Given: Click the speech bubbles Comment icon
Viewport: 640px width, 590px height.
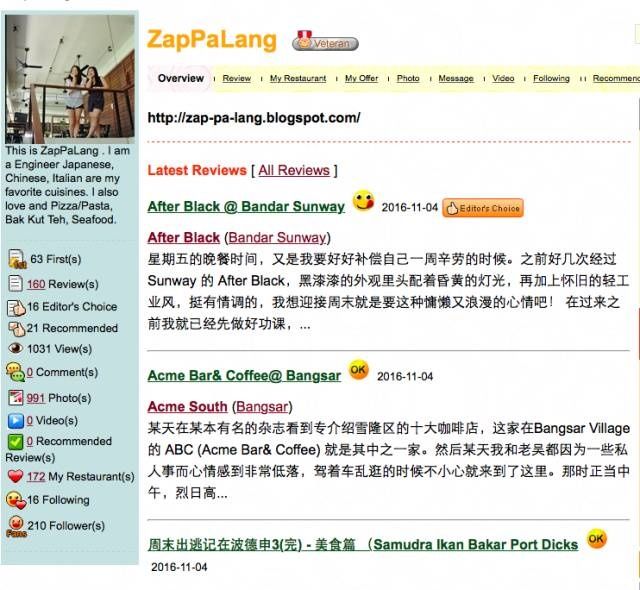Looking at the screenshot, I should [16, 372].
